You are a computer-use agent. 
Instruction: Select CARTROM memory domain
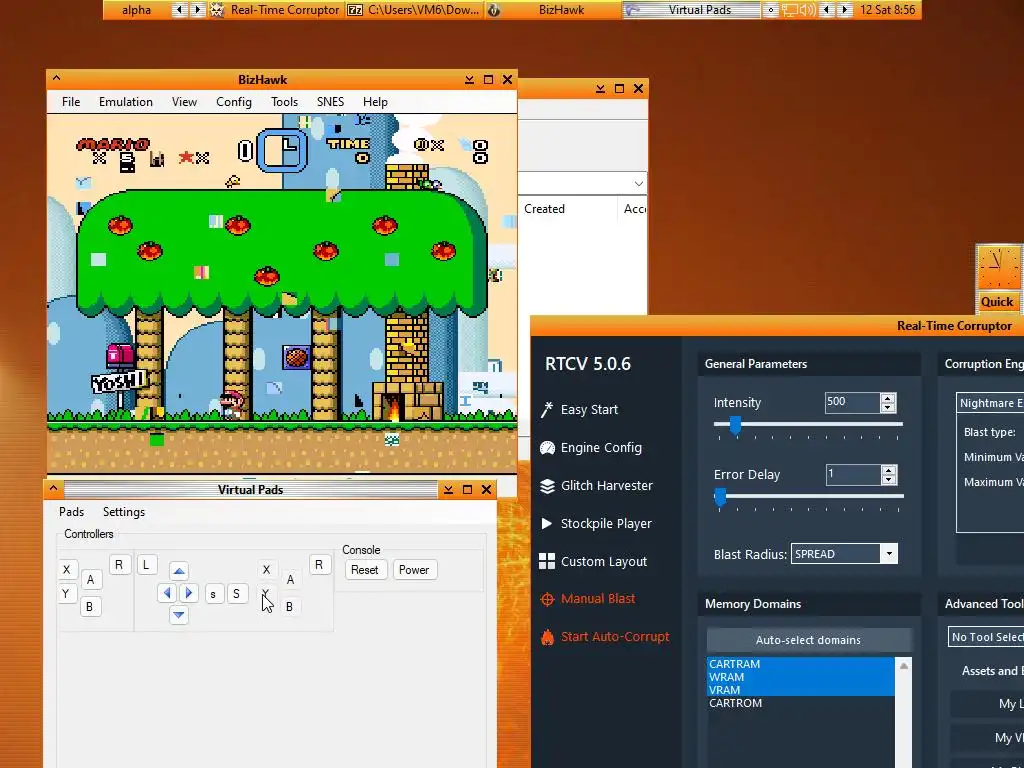(x=801, y=703)
